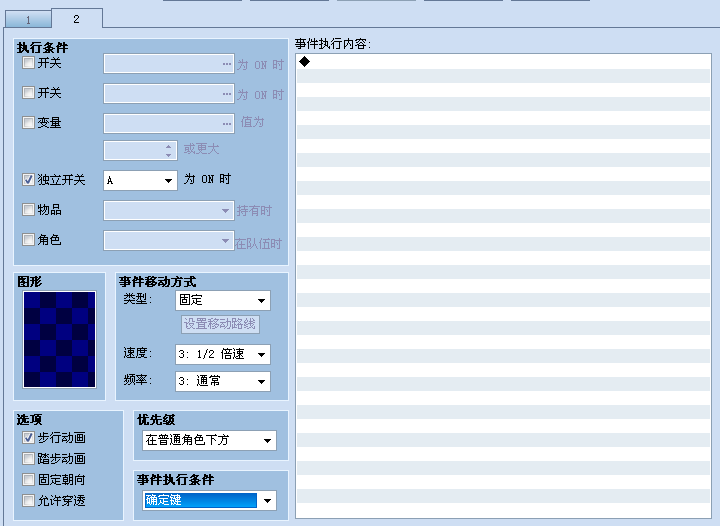Enable the 角色 condition checkbox
Viewport: 720px width, 526px height.
pyautogui.click(x=28, y=240)
